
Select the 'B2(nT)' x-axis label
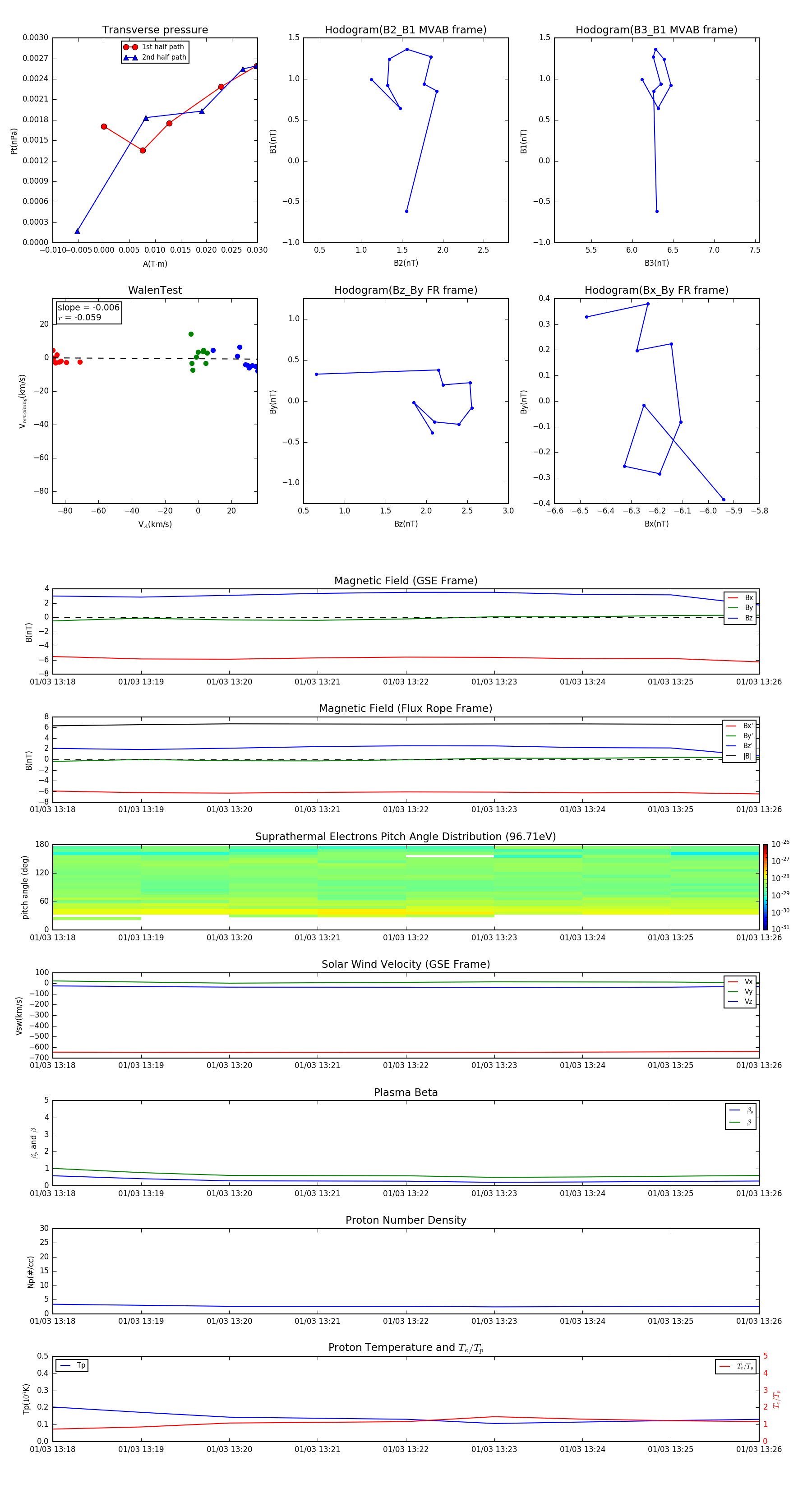tap(406, 263)
